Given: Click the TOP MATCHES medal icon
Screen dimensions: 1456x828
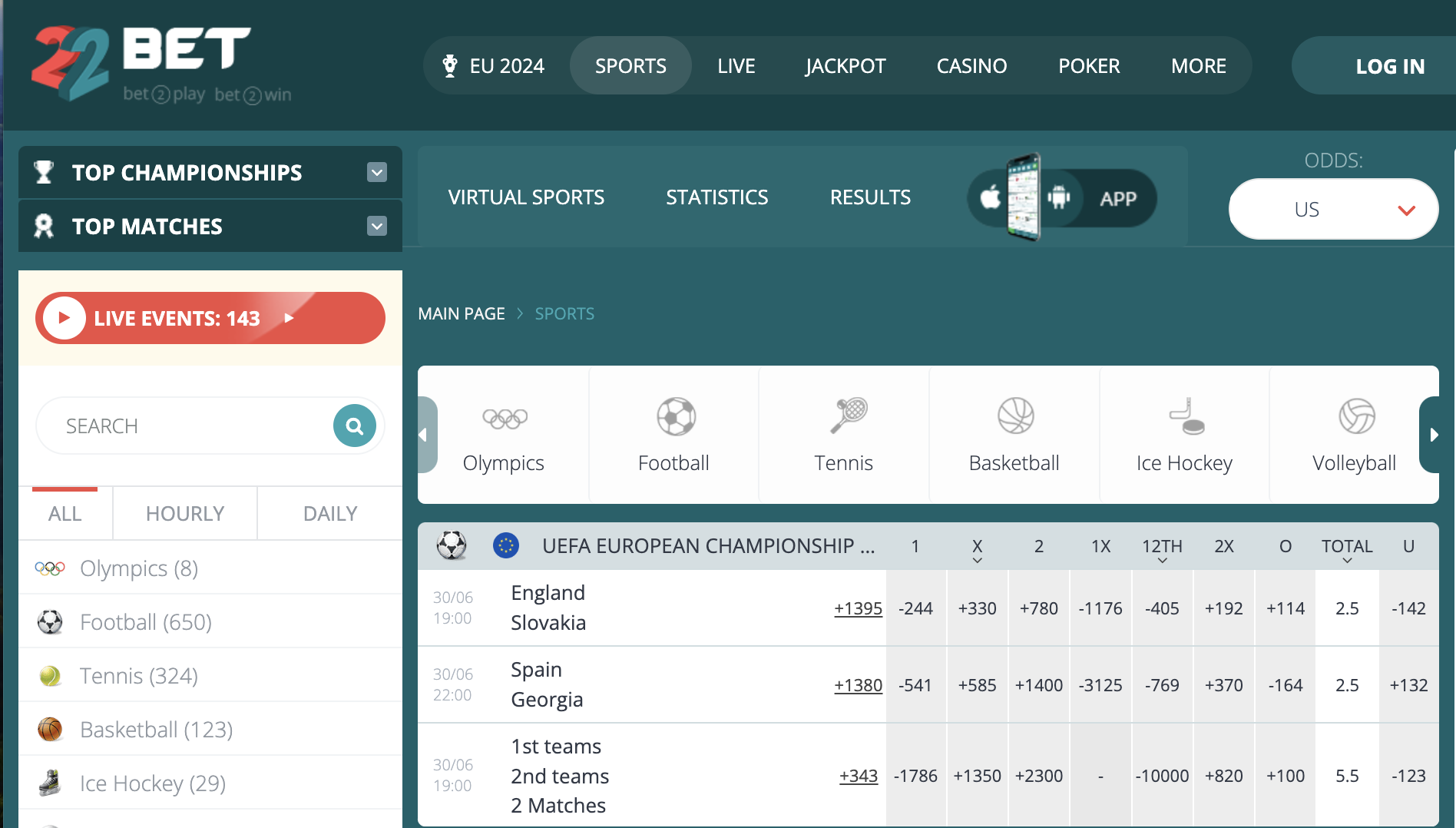Looking at the screenshot, I should [x=45, y=226].
